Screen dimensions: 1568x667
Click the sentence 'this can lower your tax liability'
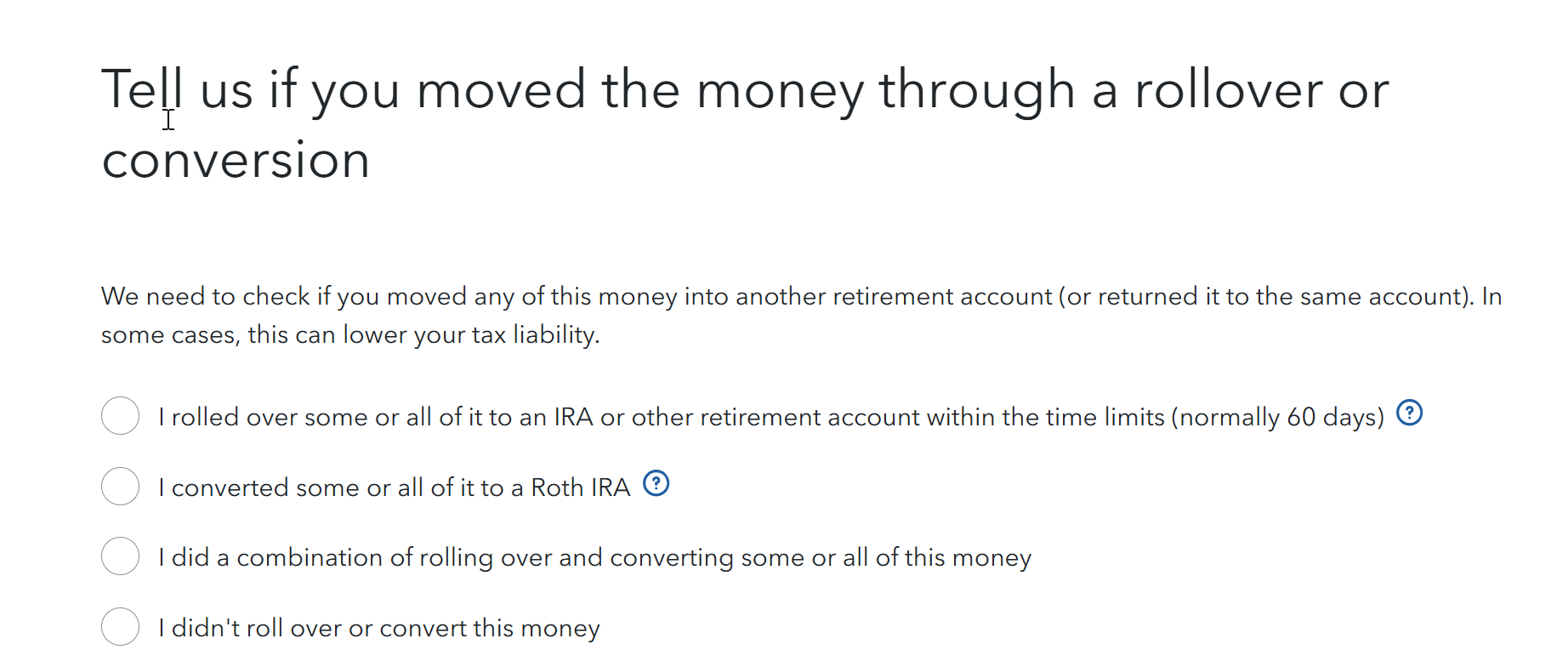423,334
